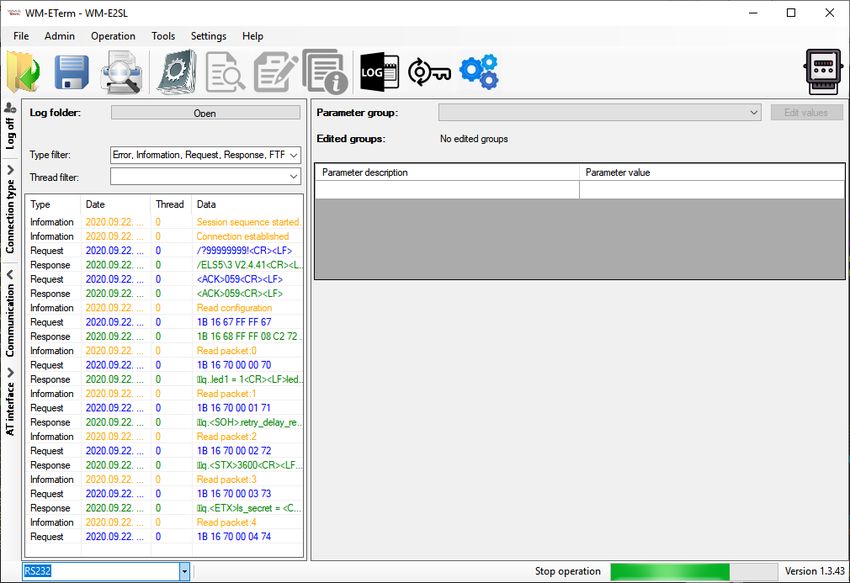This screenshot has height=583, width=850.
Task: Open the Help menu
Action: (x=253, y=36)
